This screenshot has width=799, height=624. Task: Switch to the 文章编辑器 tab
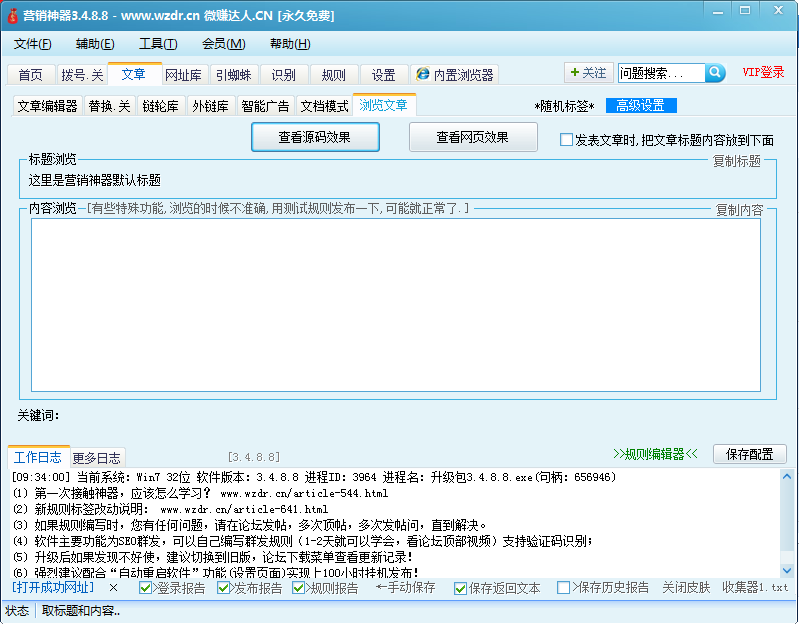[x=47, y=106]
